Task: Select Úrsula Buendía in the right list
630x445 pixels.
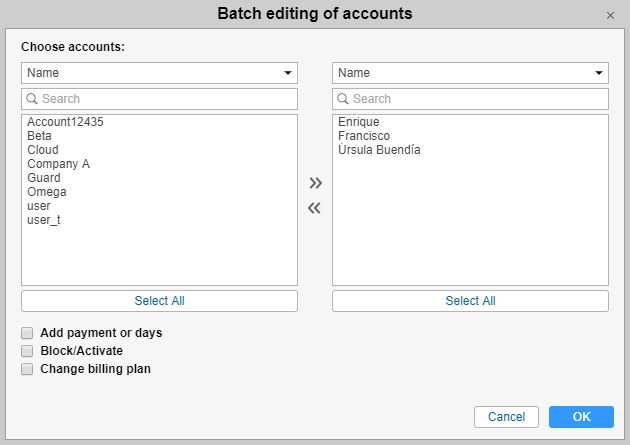Action: click(x=379, y=150)
